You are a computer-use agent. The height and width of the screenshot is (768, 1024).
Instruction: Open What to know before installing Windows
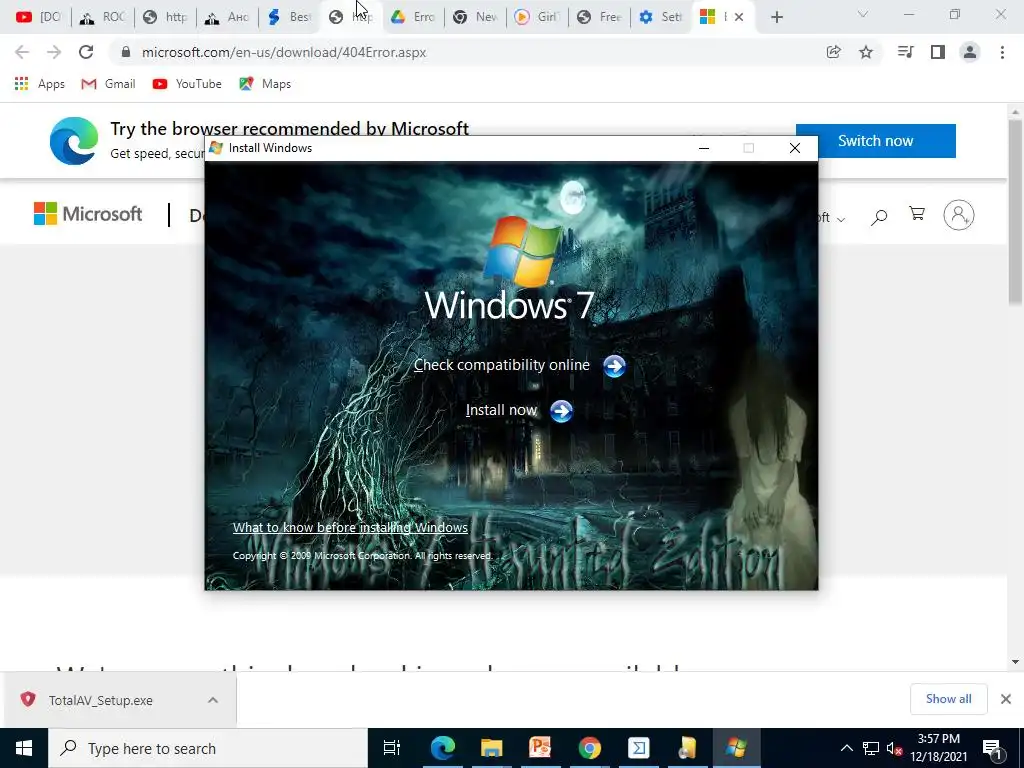coord(350,528)
